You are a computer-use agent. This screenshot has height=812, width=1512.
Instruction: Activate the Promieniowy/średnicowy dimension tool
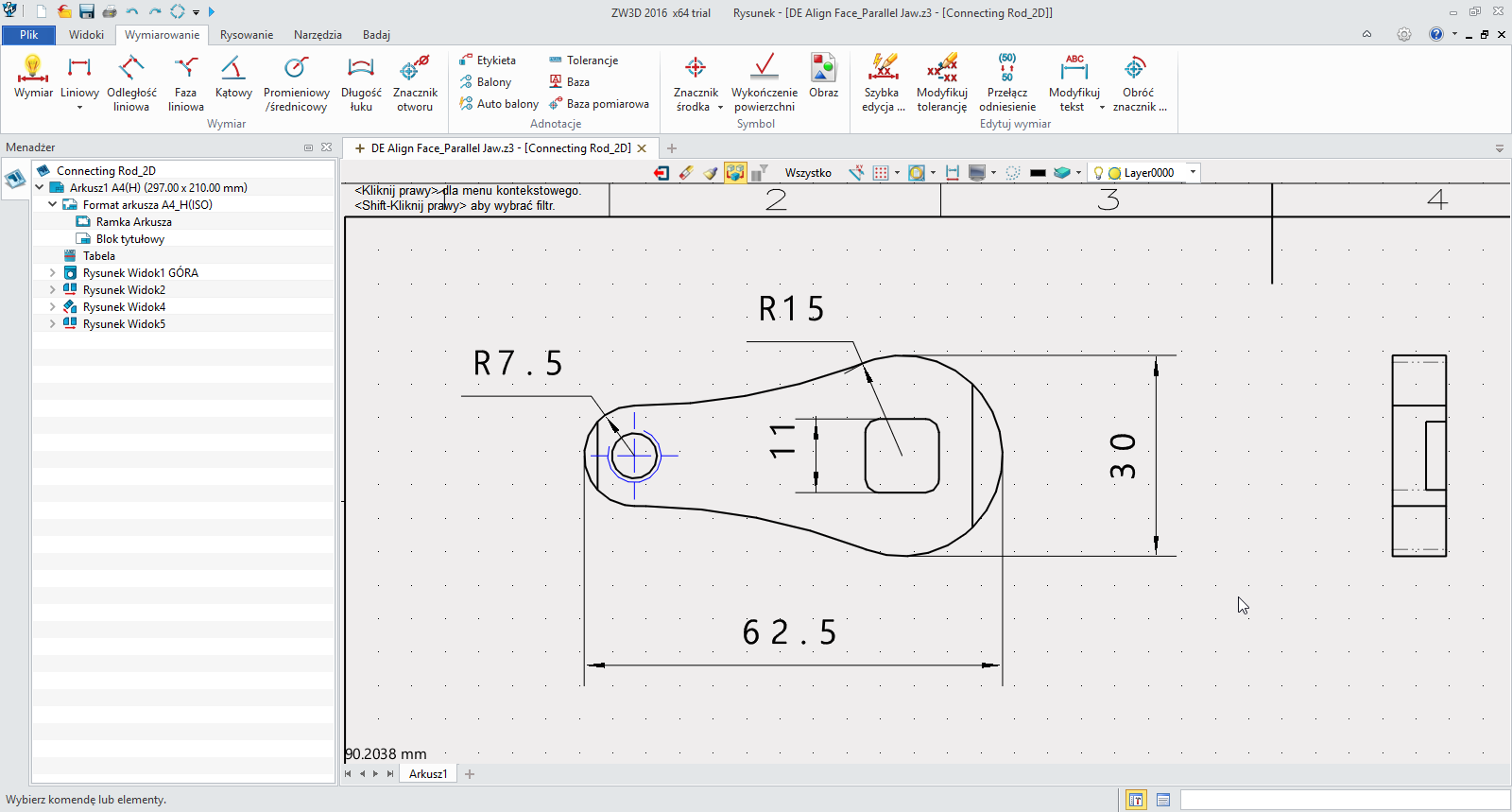pyautogui.click(x=296, y=82)
